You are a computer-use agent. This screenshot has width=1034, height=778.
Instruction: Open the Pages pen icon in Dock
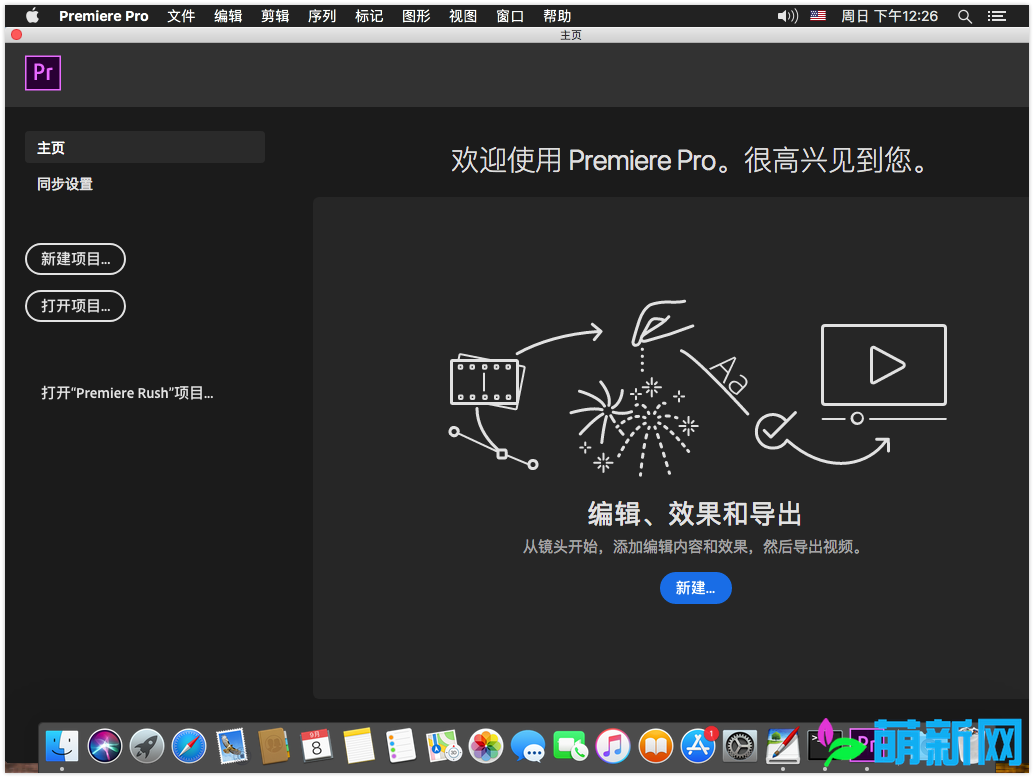click(x=783, y=746)
